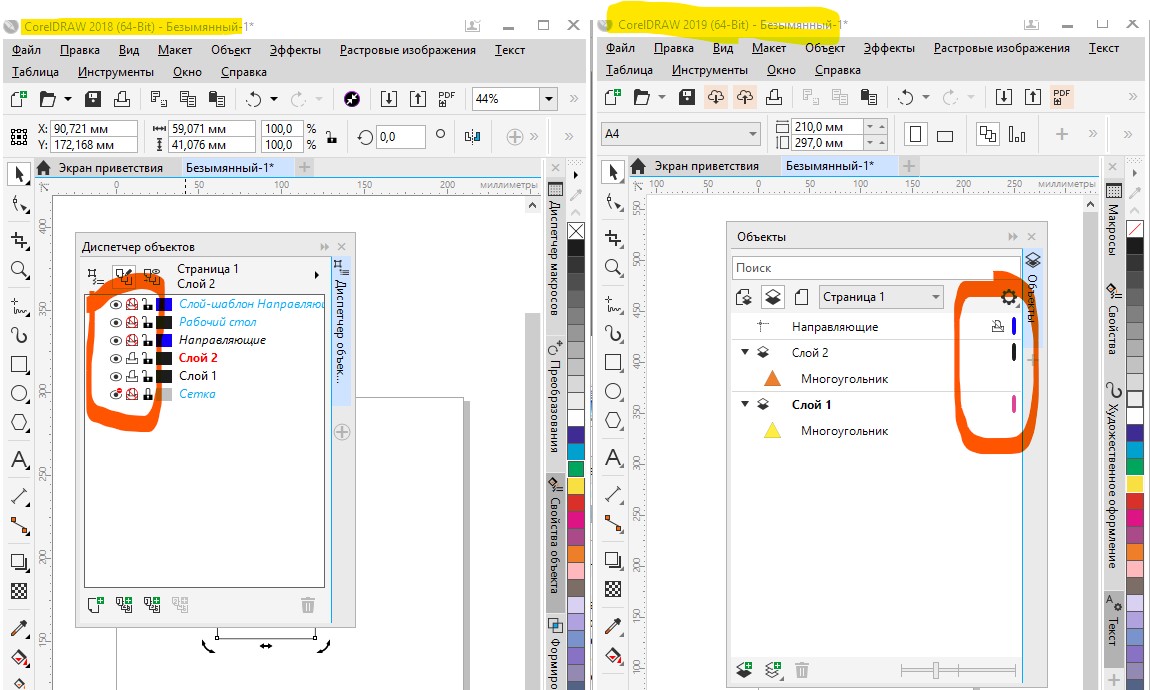
Task: Toggle visibility eye of Сетка layer
Action: click(x=116, y=394)
